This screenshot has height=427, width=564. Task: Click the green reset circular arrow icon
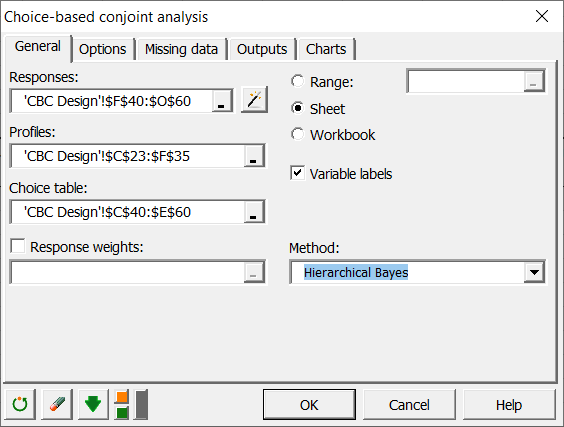click(20, 404)
